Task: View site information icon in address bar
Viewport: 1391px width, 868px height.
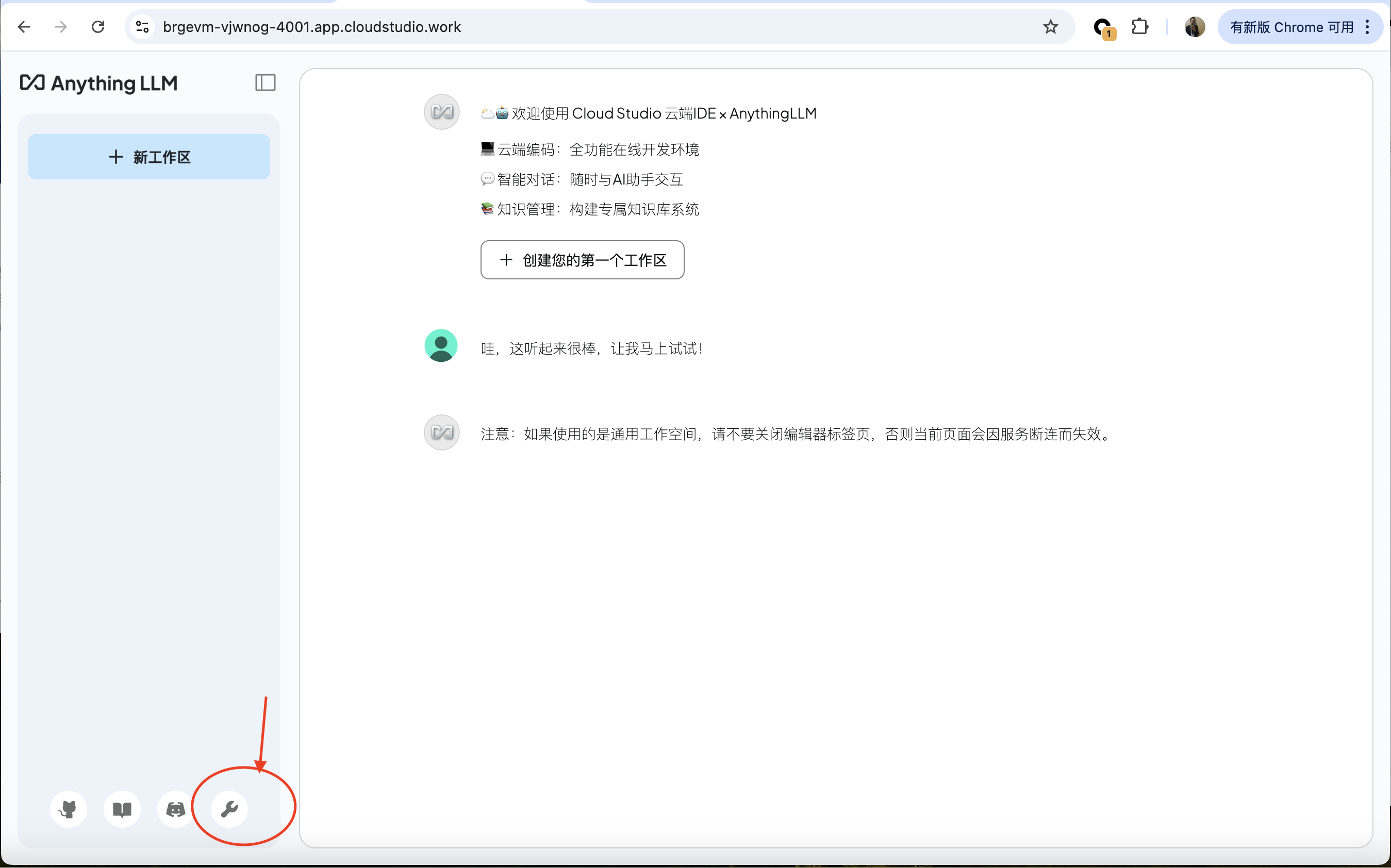Action: pyautogui.click(x=142, y=27)
